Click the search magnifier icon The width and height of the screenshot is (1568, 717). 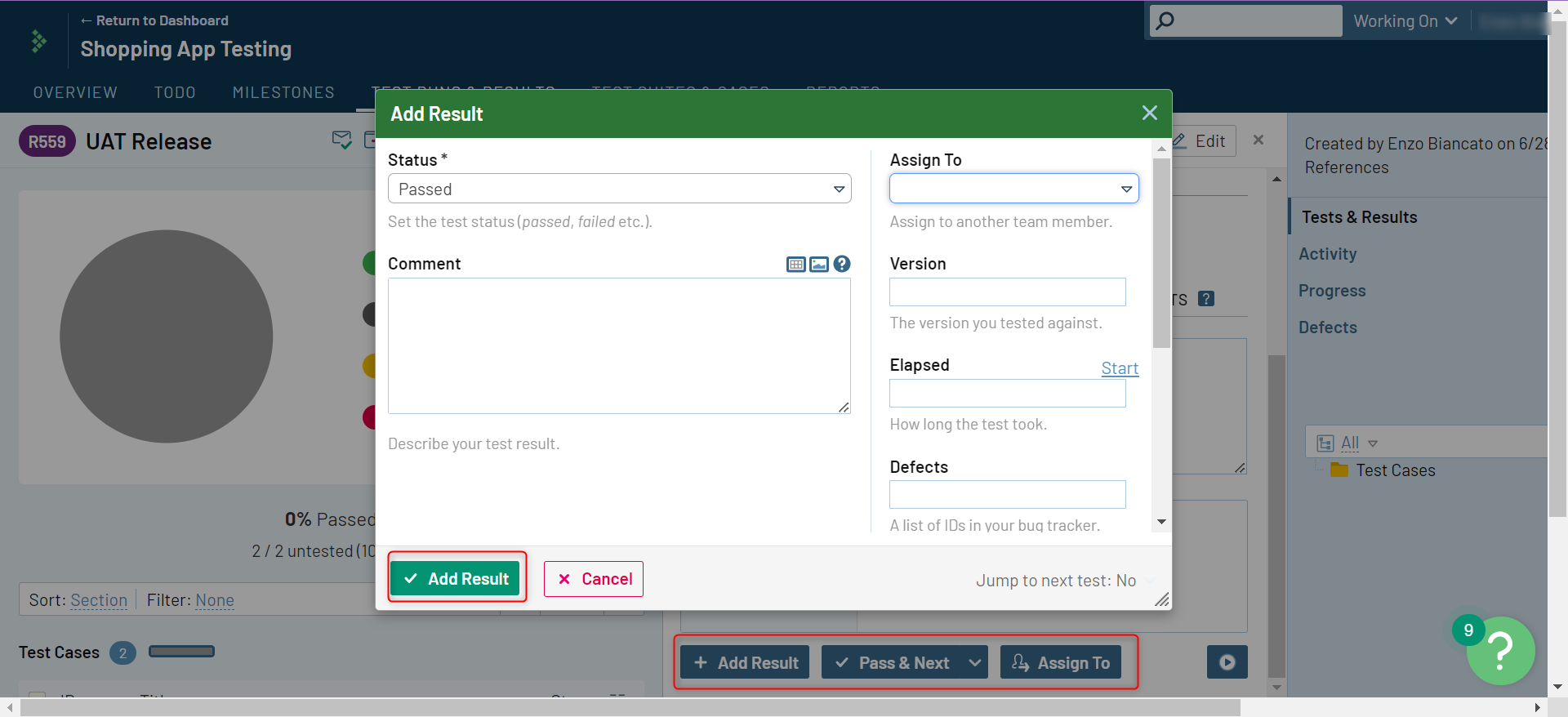point(1165,20)
